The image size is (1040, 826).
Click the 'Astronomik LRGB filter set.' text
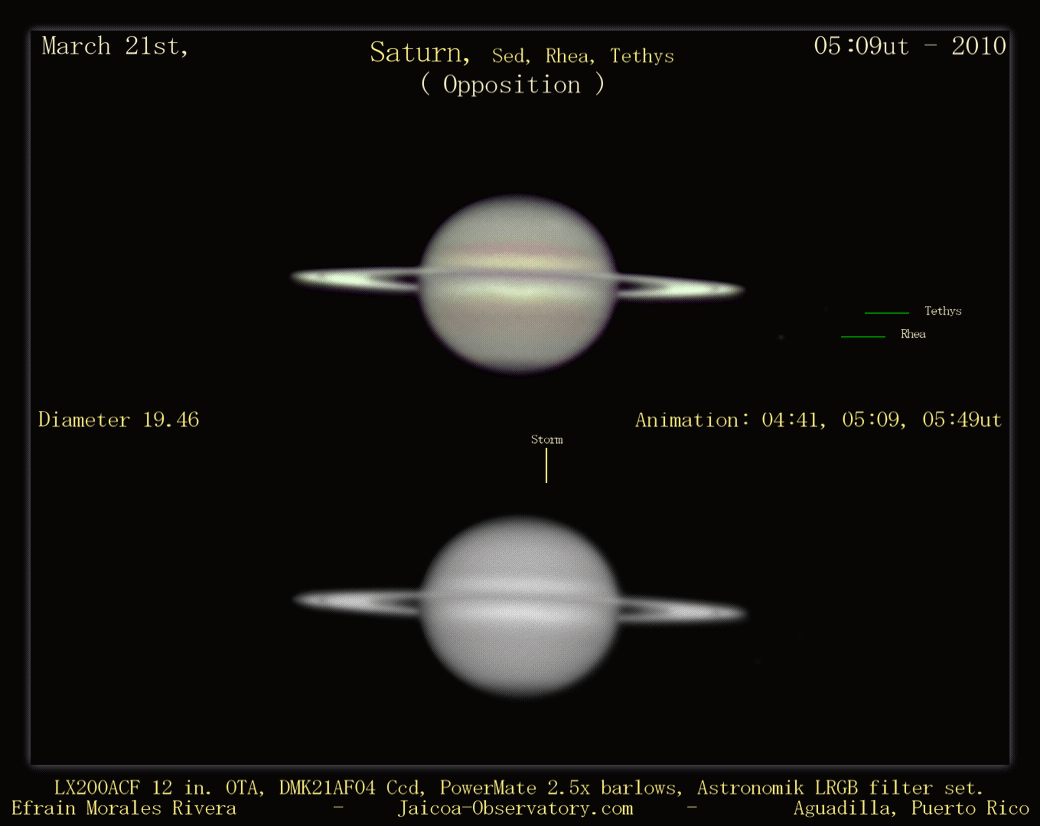[x=840, y=788]
